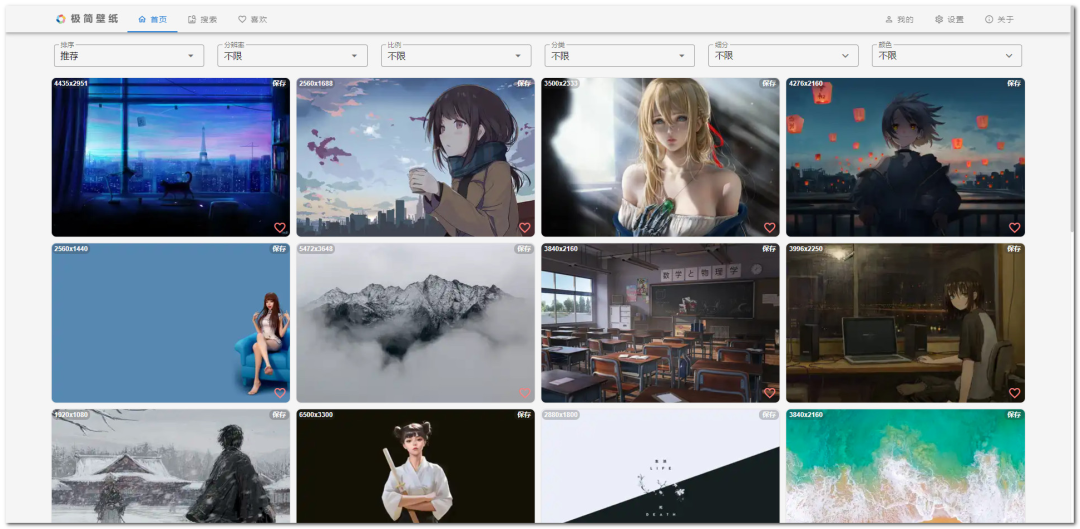Expand the 分辨率 filter dropdown
1080x529 pixels.
293,55
